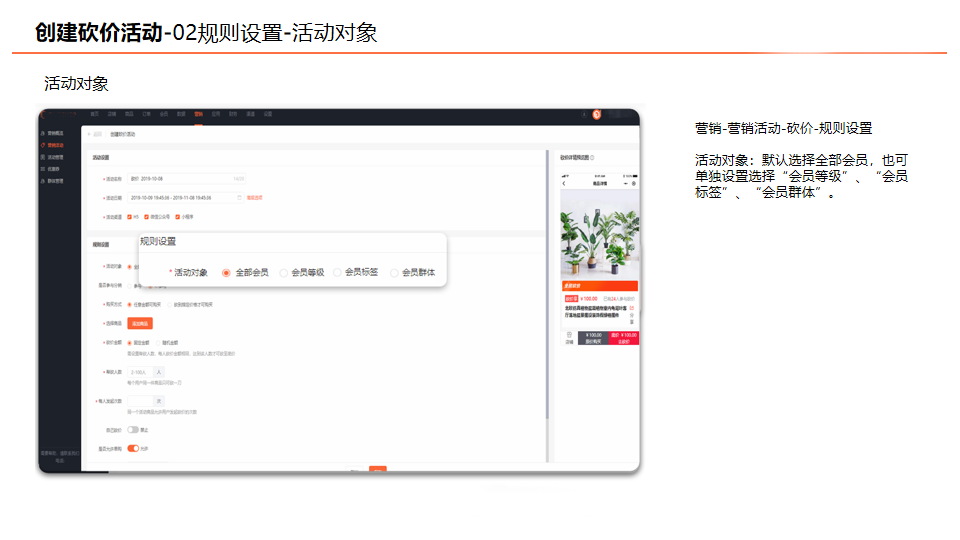Click the form's vertical scrollbar
960x540 pixels.
click(547, 284)
